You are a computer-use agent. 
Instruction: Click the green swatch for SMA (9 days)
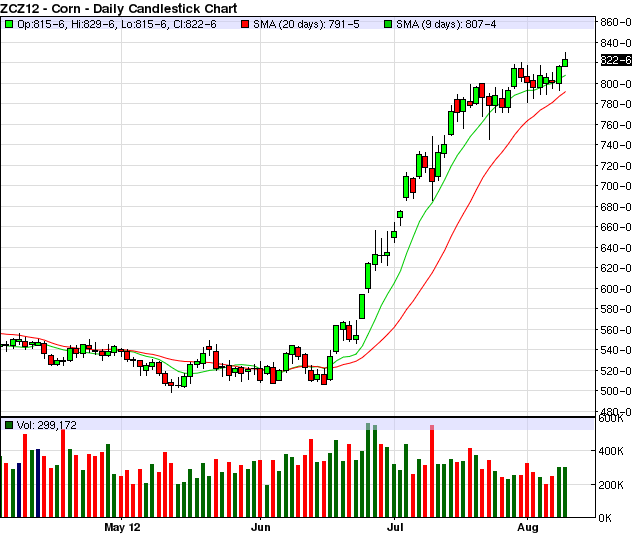(x=388, y=24)
